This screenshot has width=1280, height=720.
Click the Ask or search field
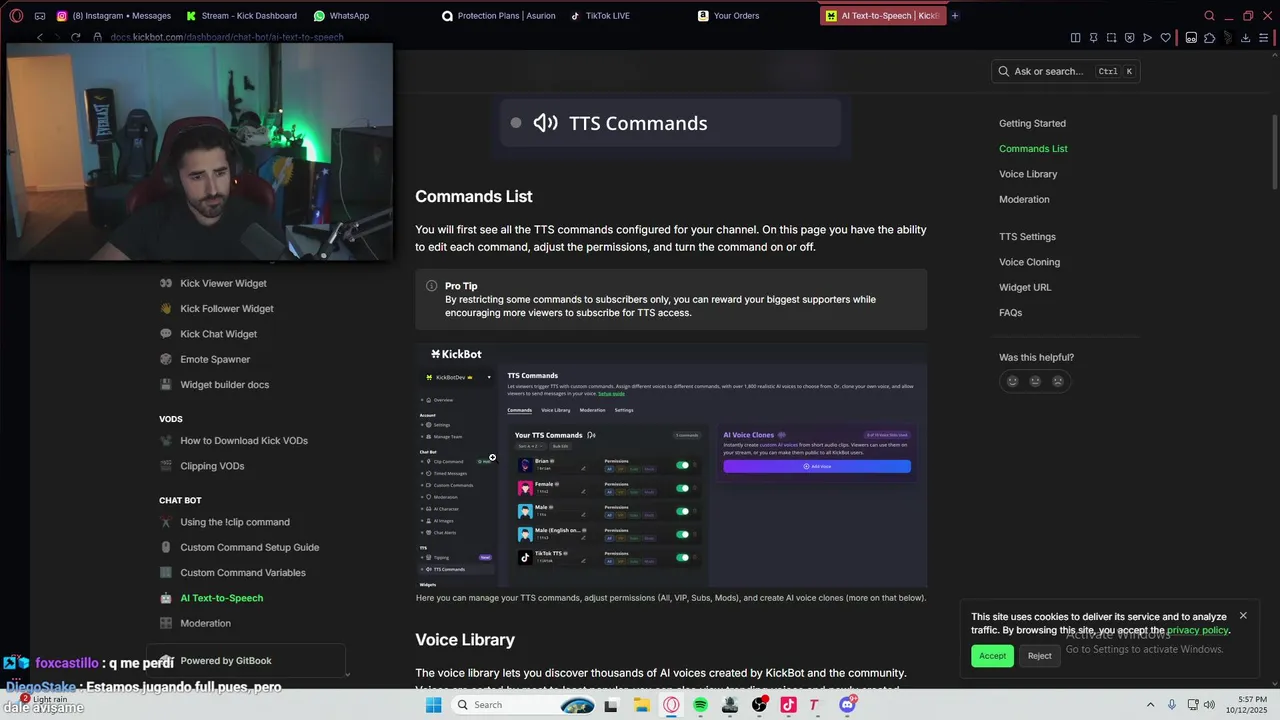pyautogui.click(x=1066, y=71)
